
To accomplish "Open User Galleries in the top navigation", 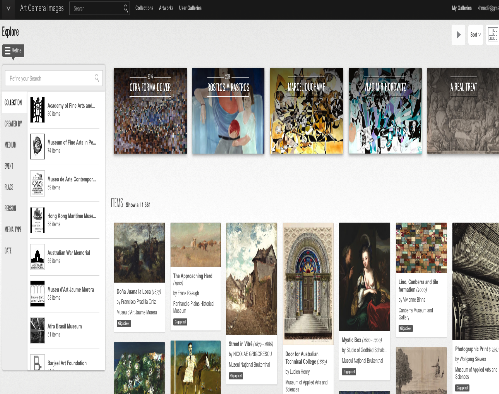I will 190,8.
